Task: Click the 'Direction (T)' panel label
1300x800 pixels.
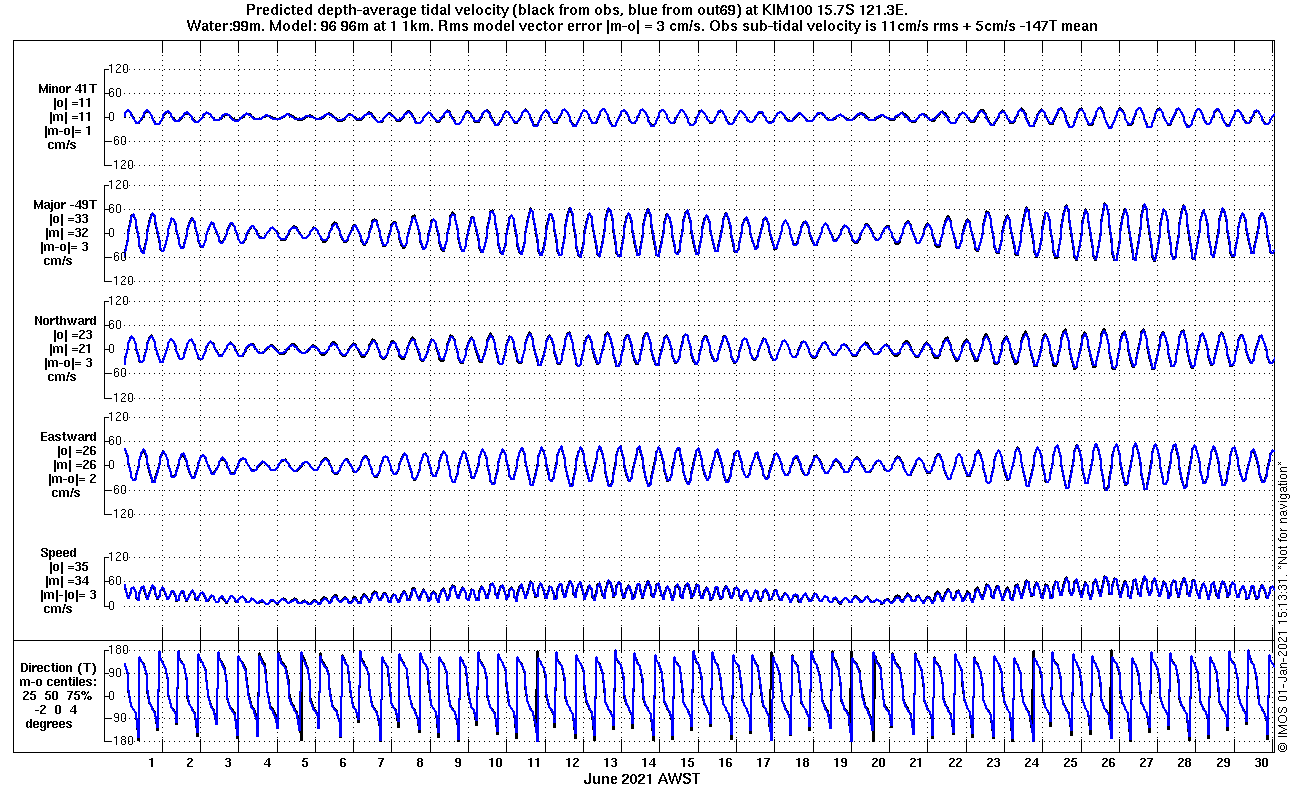Action: click(x=60, y=667)
